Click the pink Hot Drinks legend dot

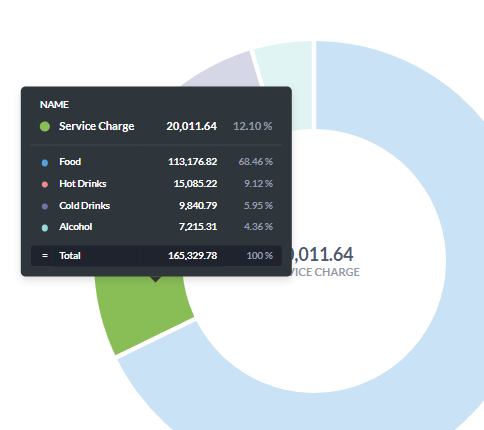point(45,184)
